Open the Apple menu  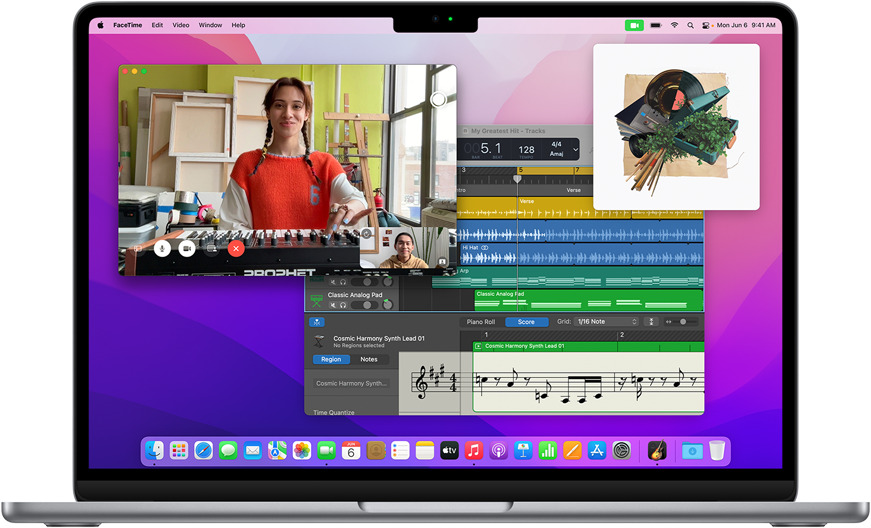101,25
